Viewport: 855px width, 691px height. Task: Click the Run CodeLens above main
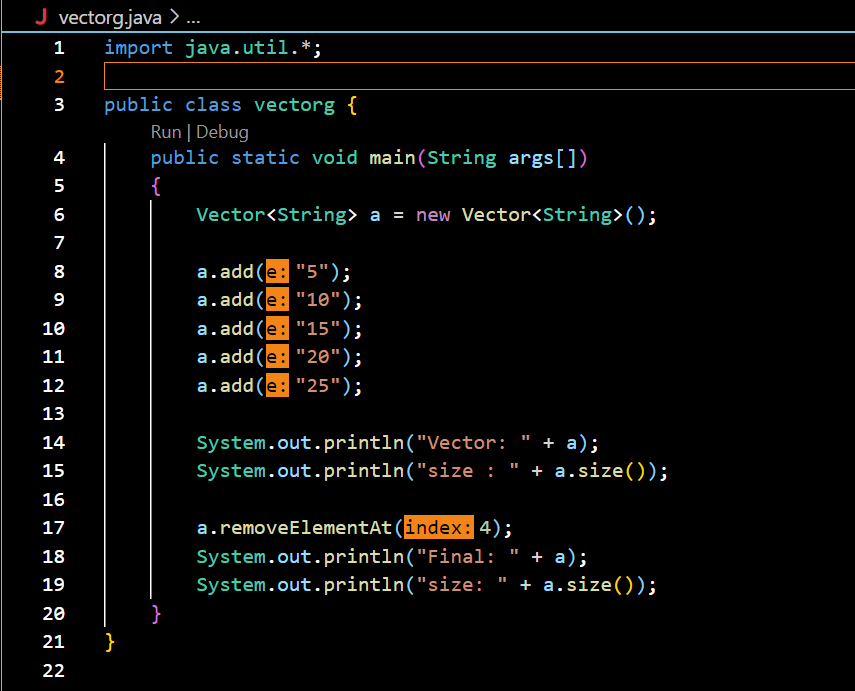point(166,132)
